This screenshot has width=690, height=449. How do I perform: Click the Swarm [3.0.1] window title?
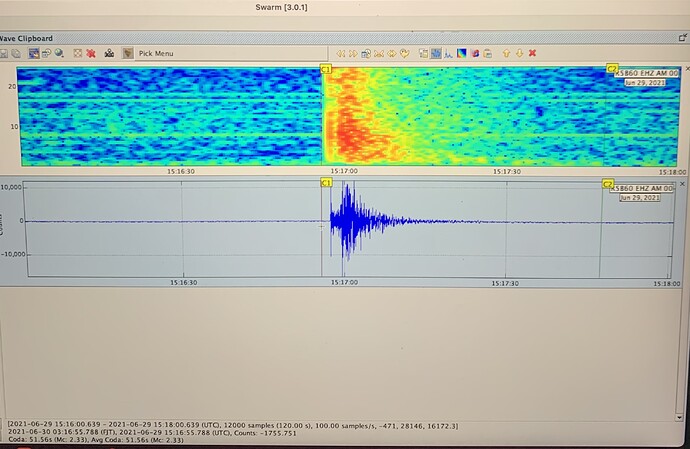point(282,7)
